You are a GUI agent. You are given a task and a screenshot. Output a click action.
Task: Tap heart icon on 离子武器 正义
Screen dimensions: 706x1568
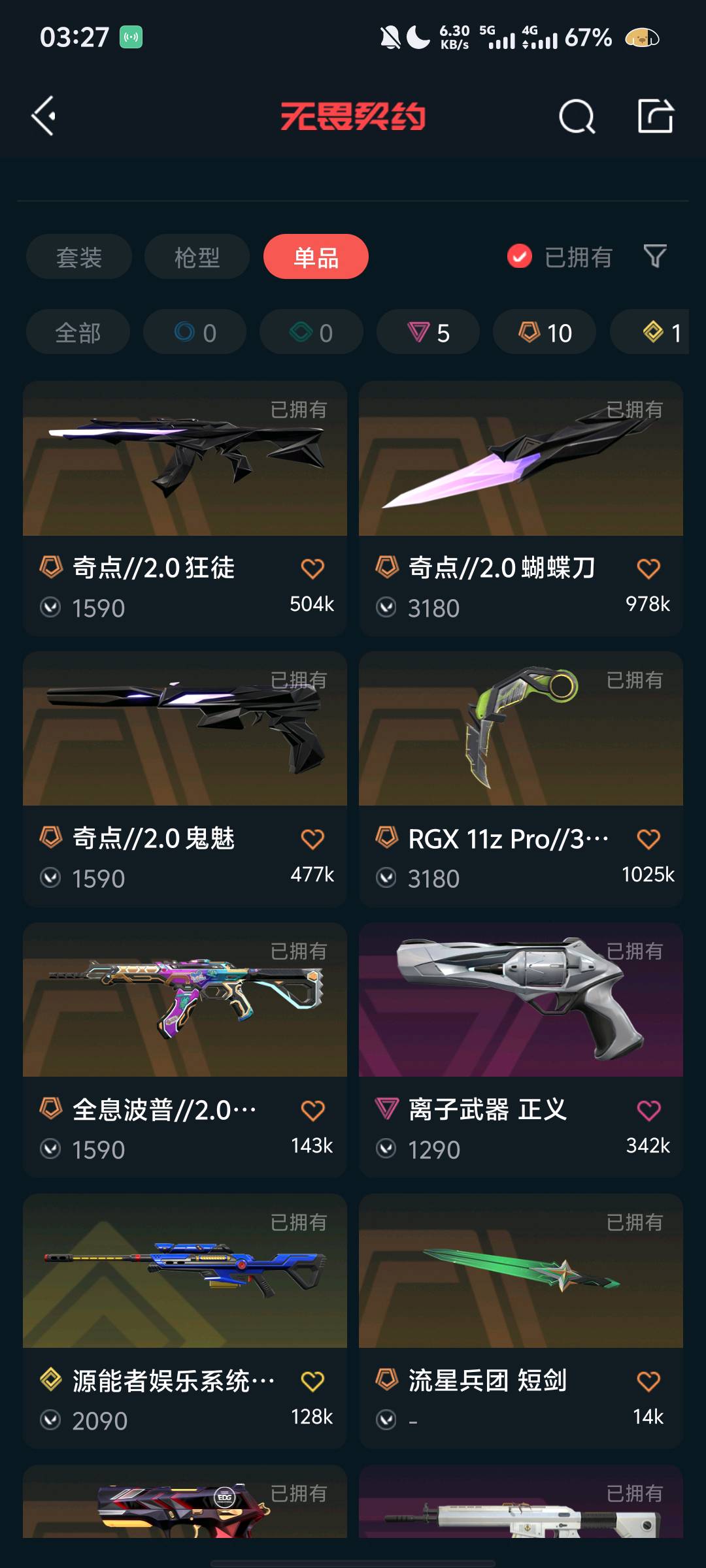pos(648,1110)
